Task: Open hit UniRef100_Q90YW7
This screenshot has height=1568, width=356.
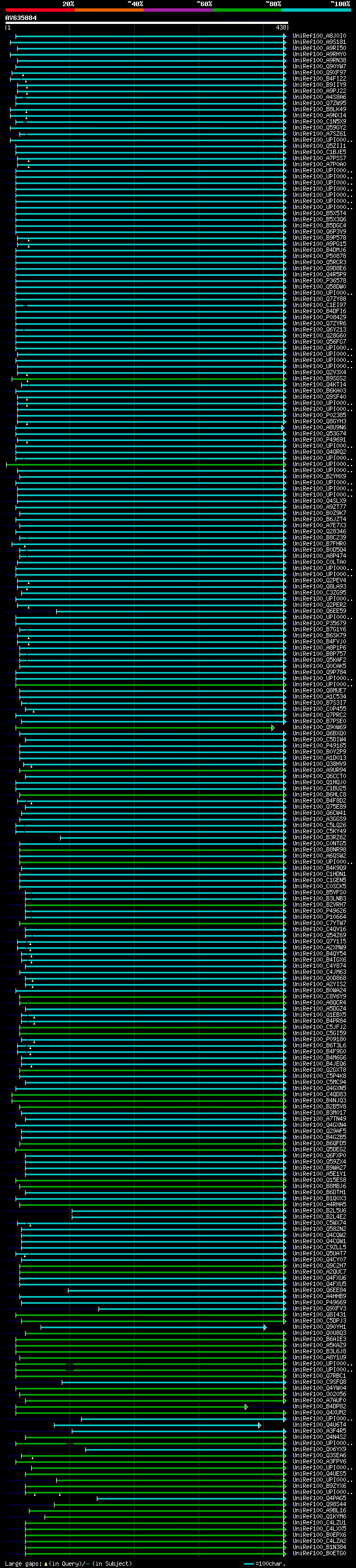Action: [x=319, y=66]
